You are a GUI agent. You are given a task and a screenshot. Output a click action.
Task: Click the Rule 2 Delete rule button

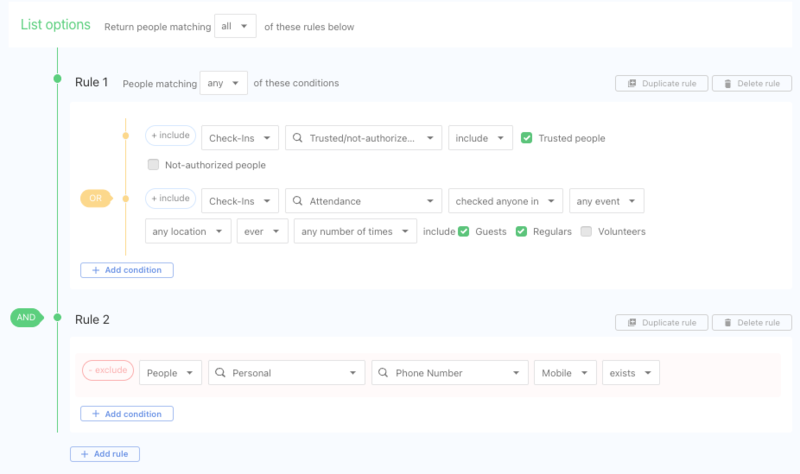pos(750,322)
